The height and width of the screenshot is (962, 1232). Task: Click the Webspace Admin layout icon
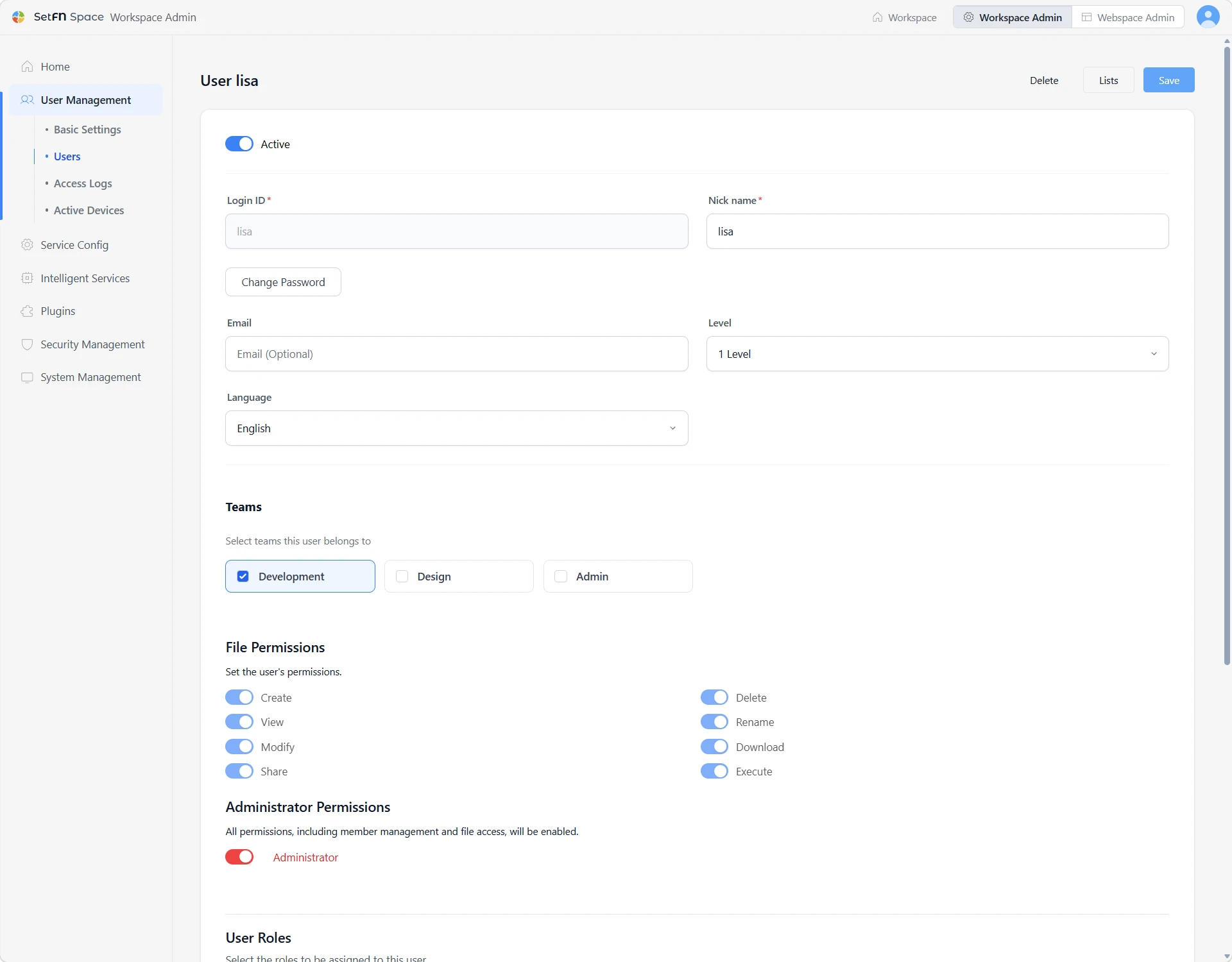[1086, 17]
